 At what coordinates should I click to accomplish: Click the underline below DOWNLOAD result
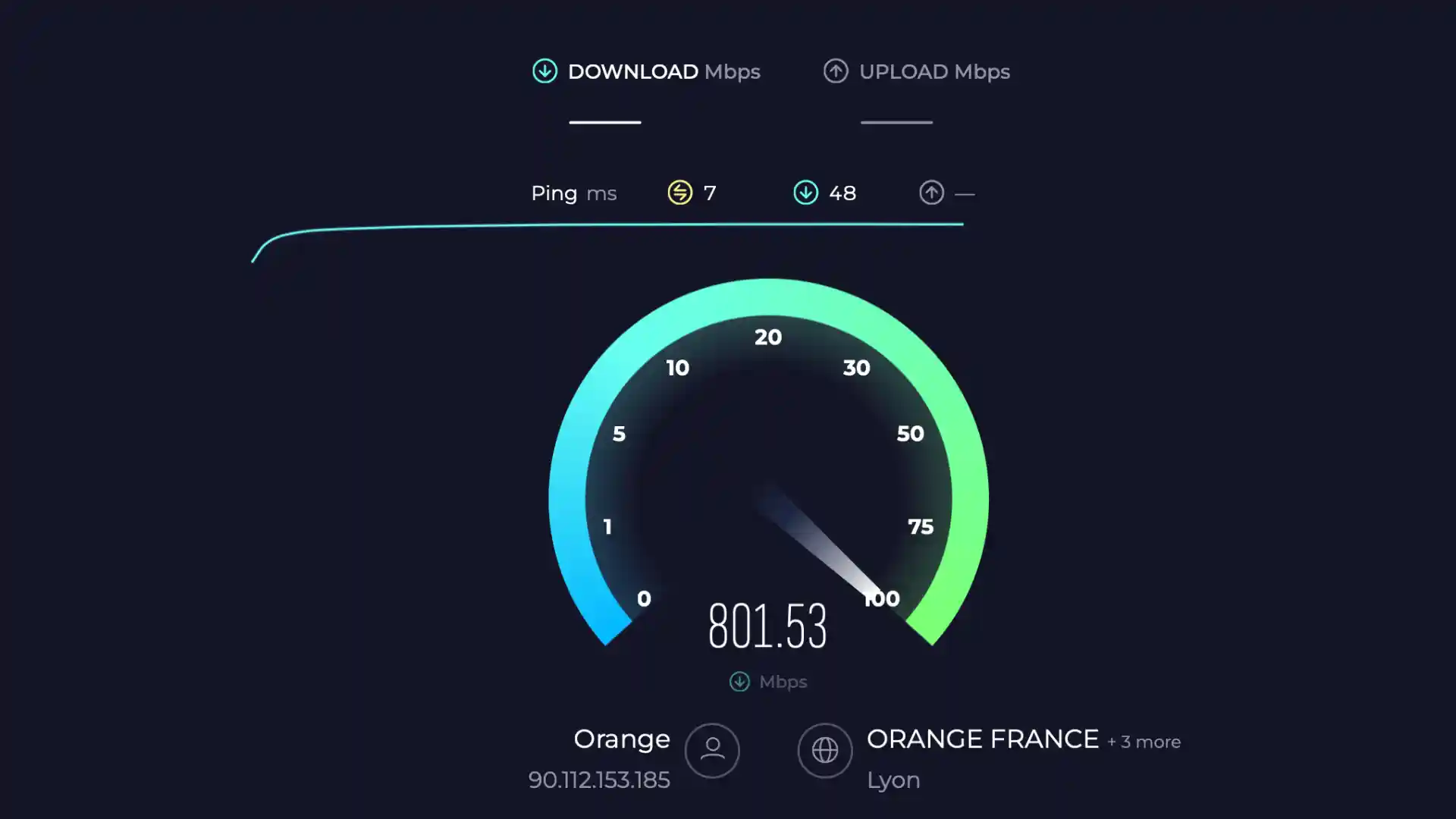(x=605, y=122)
